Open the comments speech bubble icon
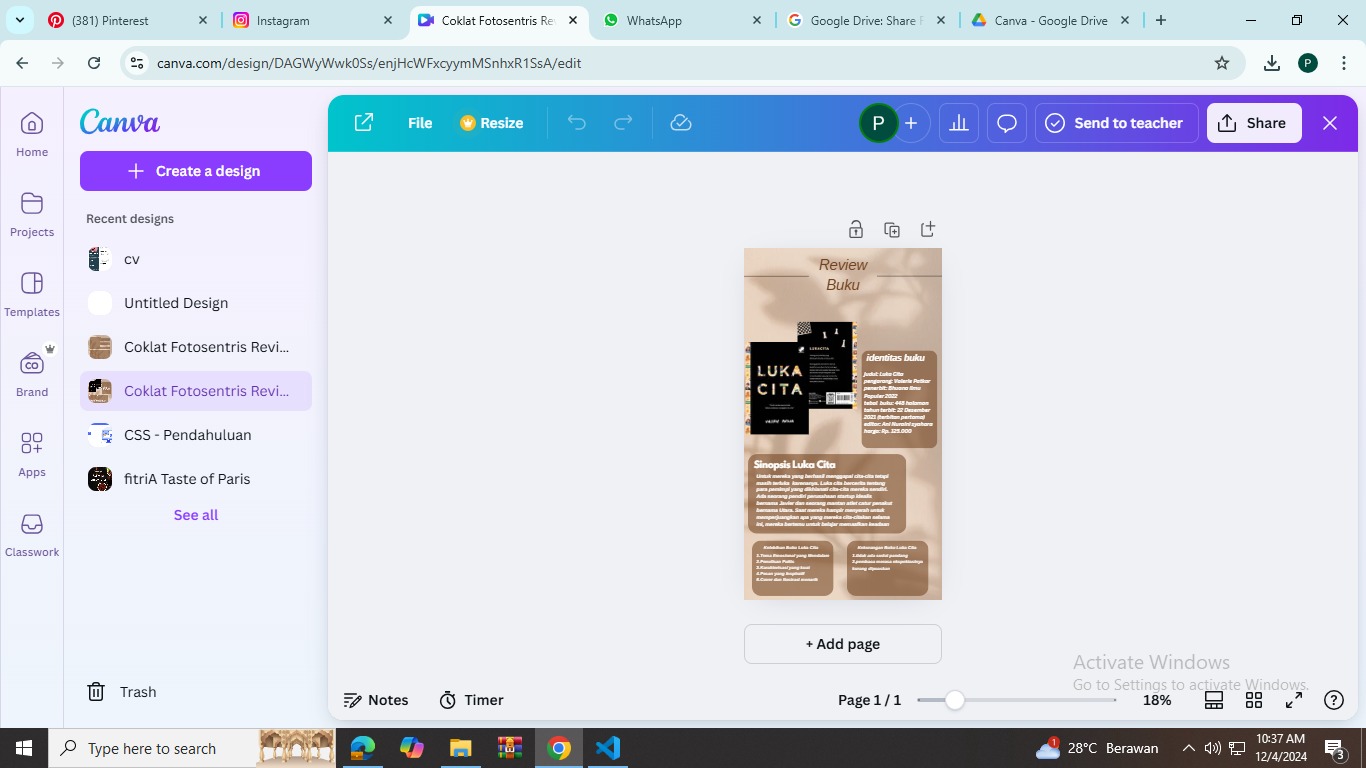 pos(1007,123)
